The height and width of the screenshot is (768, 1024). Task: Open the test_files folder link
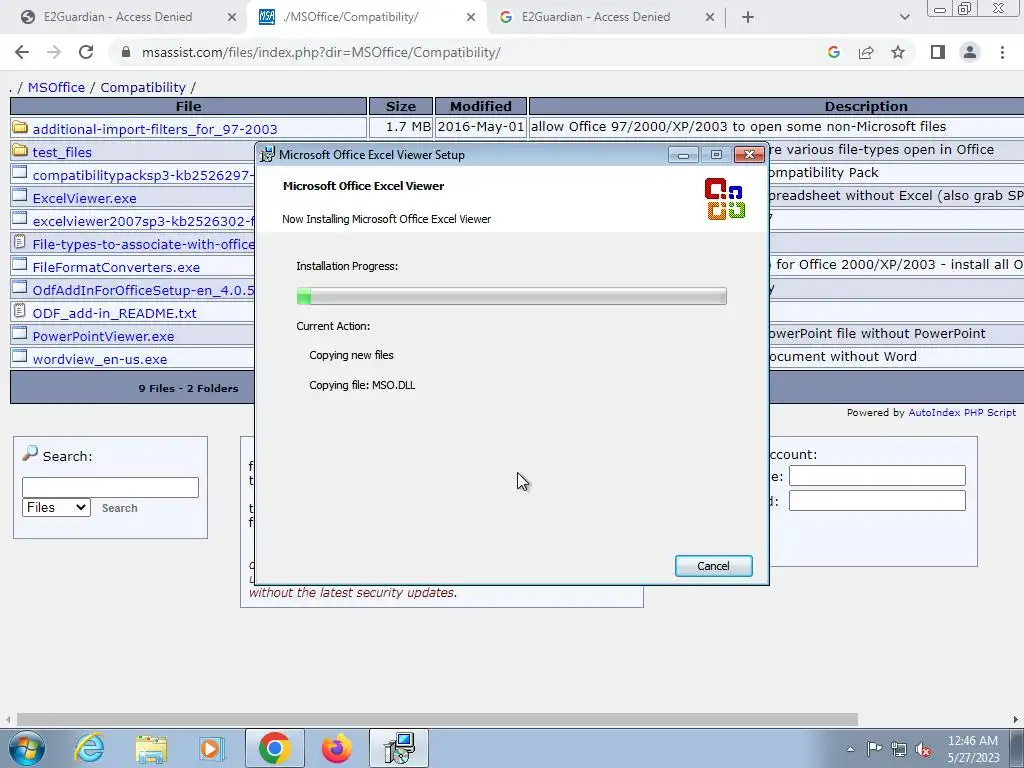pos(62,152)
